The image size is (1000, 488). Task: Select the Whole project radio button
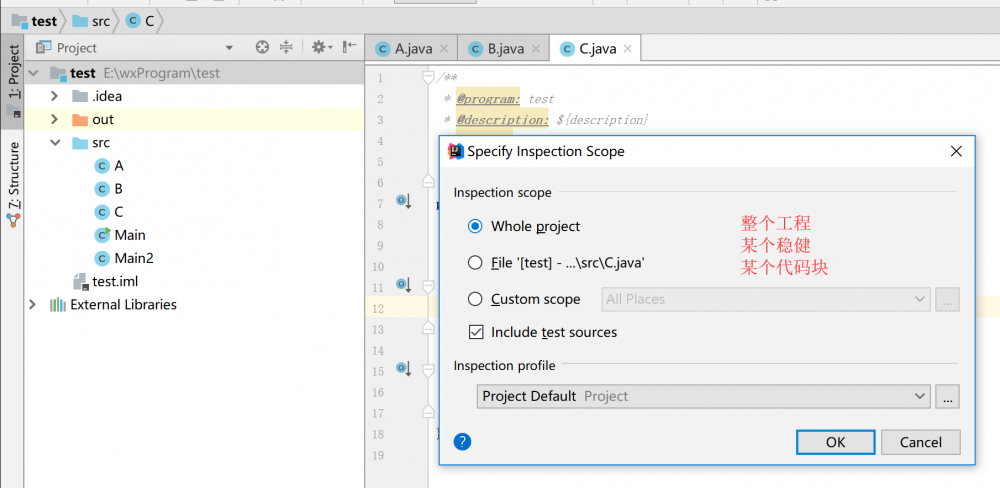coord(475,227)
